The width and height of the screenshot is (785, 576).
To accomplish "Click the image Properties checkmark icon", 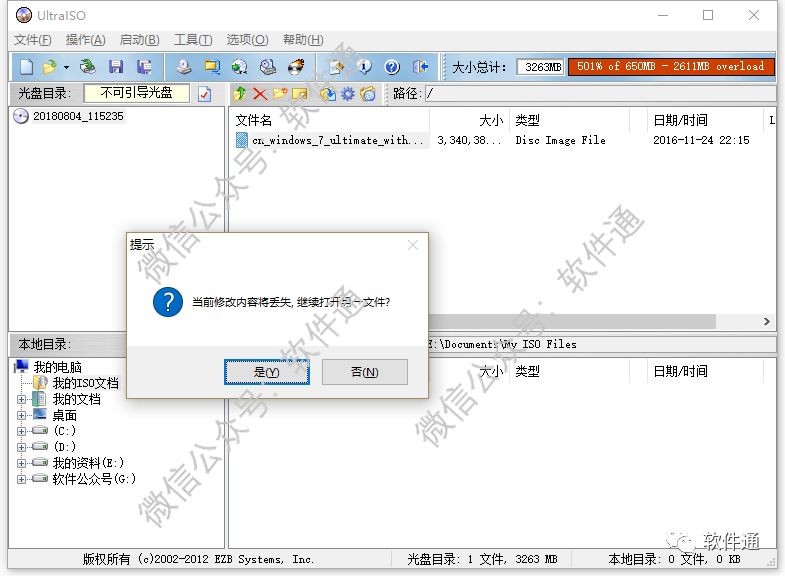I will click(204, 94).
